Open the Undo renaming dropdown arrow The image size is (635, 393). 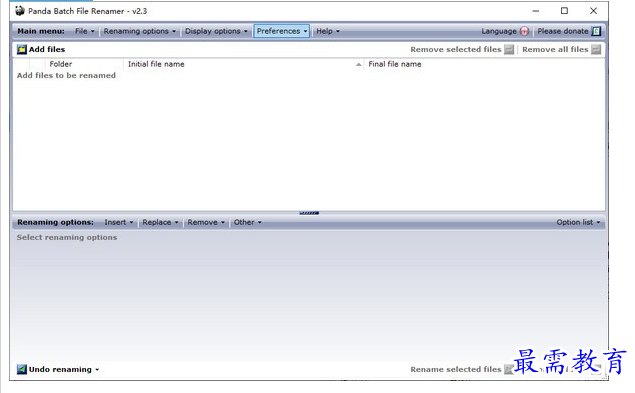coord(97,370)
